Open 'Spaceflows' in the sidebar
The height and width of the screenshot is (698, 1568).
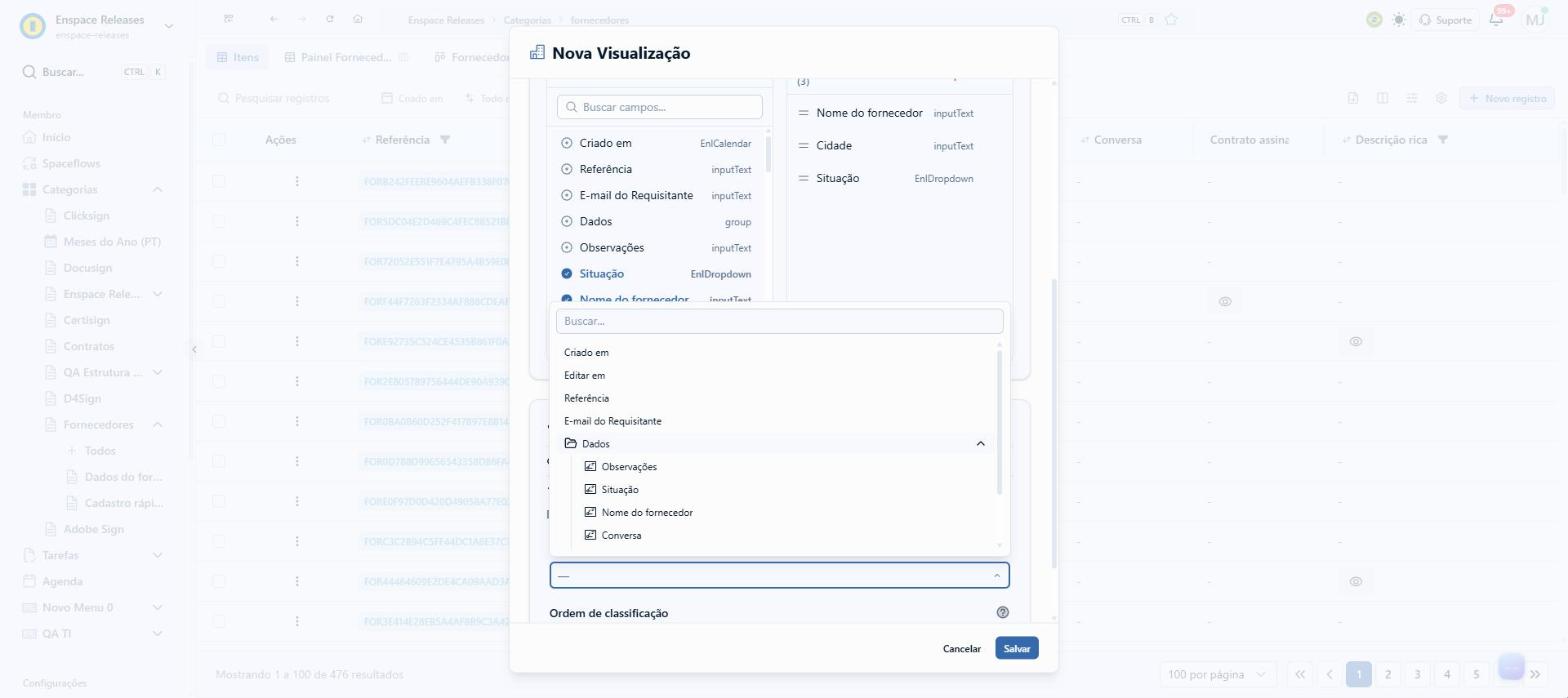(71, 163)
